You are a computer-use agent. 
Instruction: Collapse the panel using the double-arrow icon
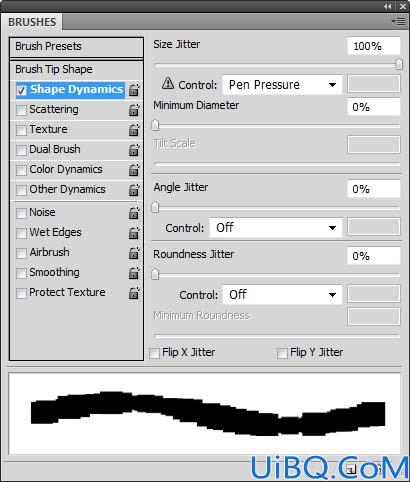tap(387, 6)
